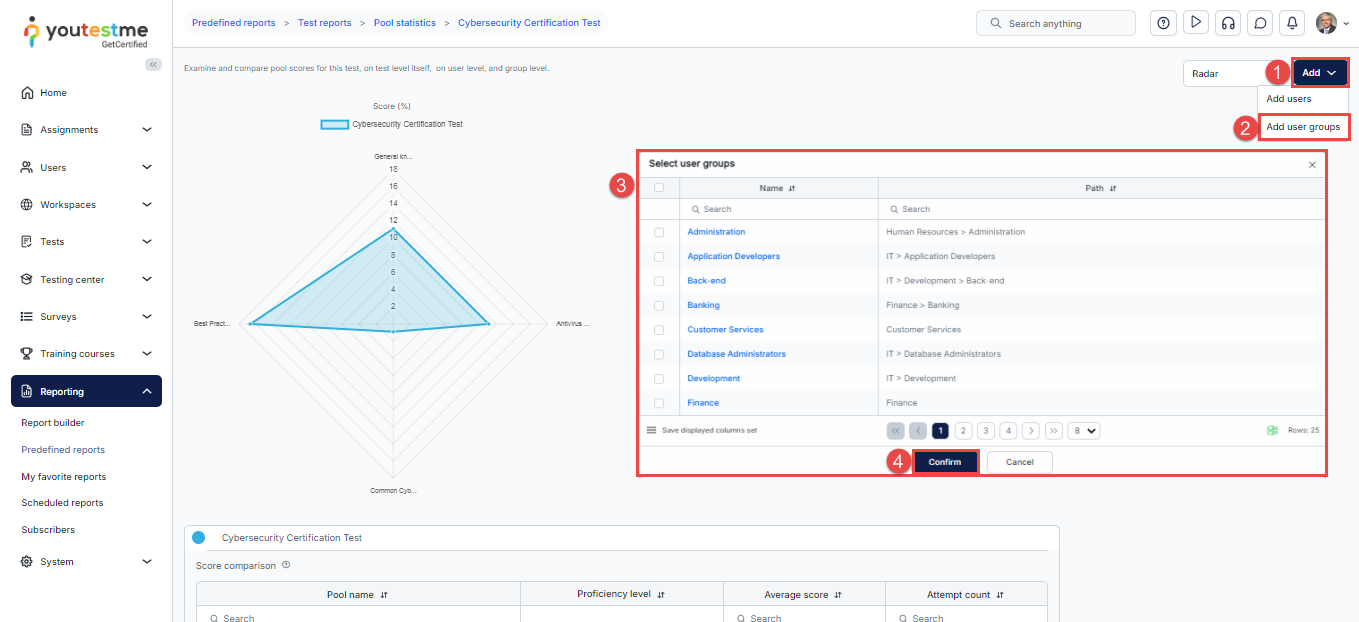Open the Database Administrators group link
The height and width of the screenshot is (622, 1359).
736,354
